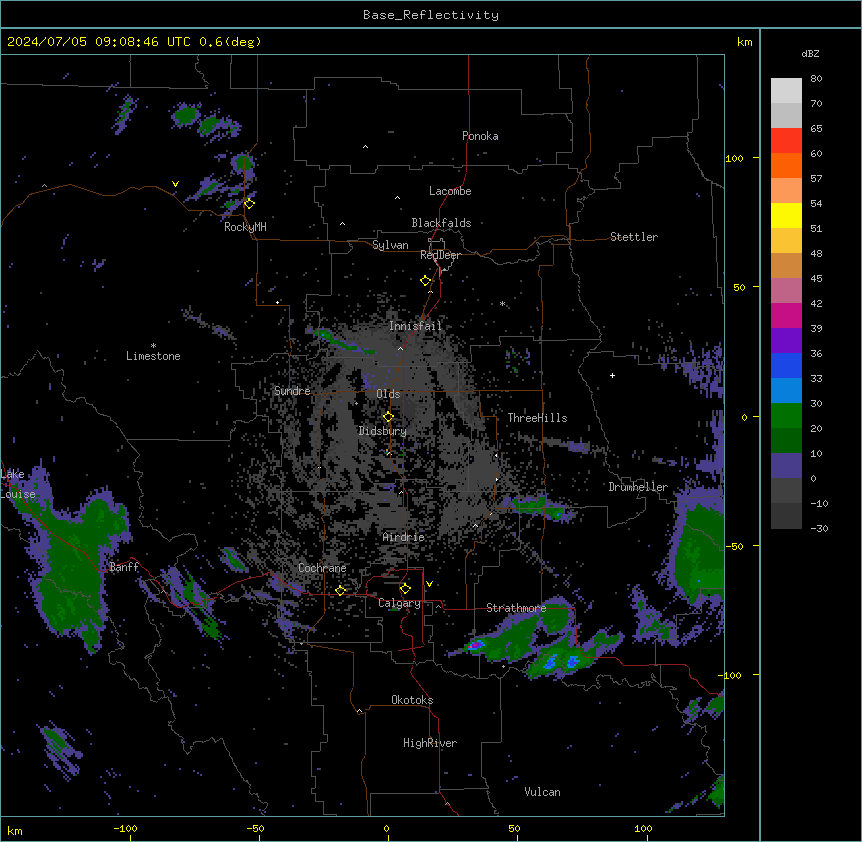
Task: Click the yellow diamond marker beside RockyMH
Action: (x=249, y=203)
